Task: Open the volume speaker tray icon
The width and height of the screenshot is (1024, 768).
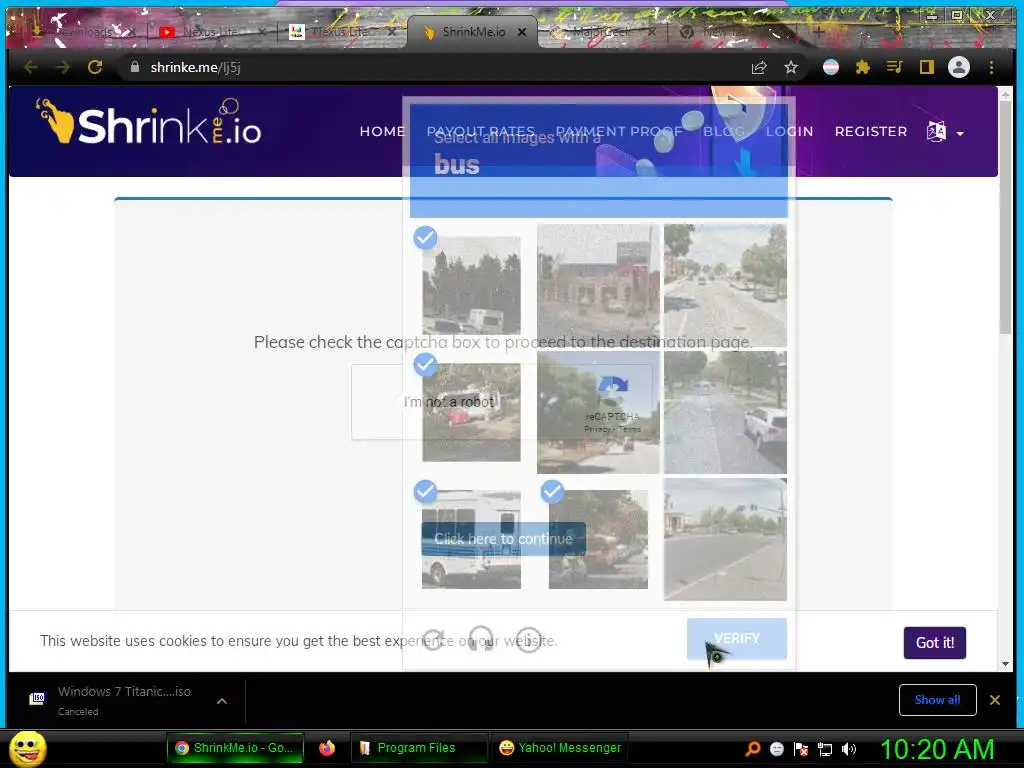Action: click(x=849, y=749)
